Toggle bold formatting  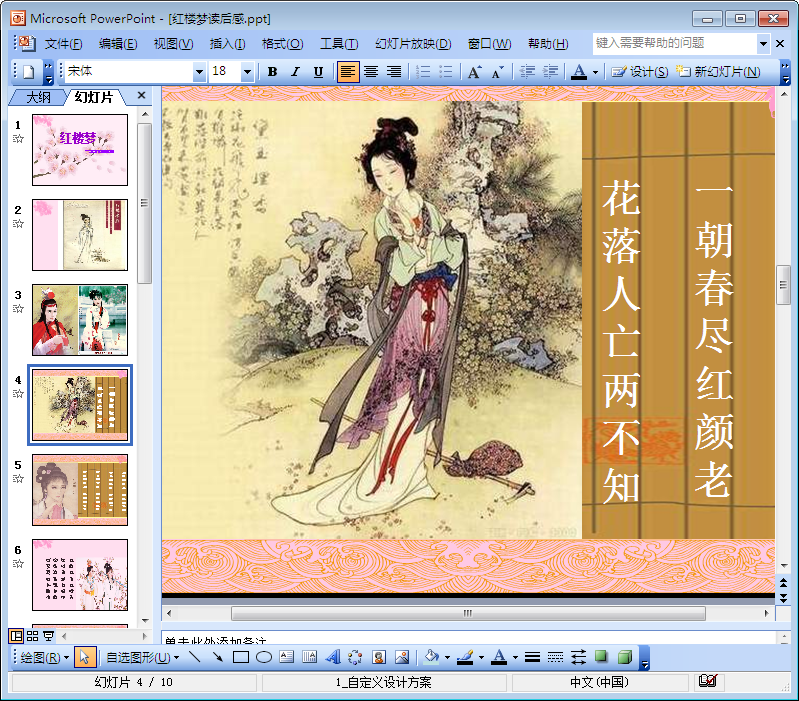273,72
